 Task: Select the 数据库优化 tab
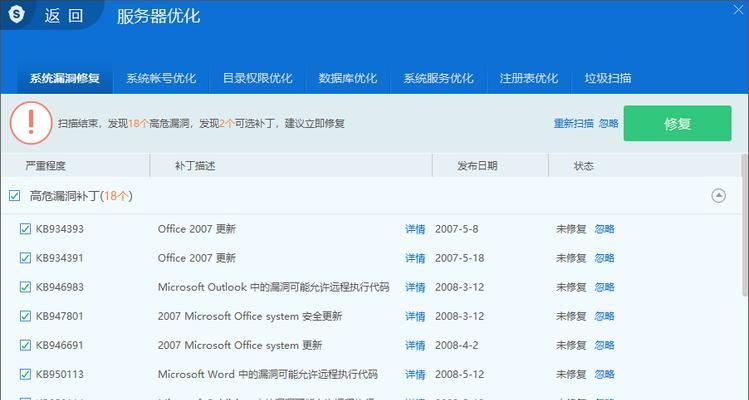pos(348,78)
